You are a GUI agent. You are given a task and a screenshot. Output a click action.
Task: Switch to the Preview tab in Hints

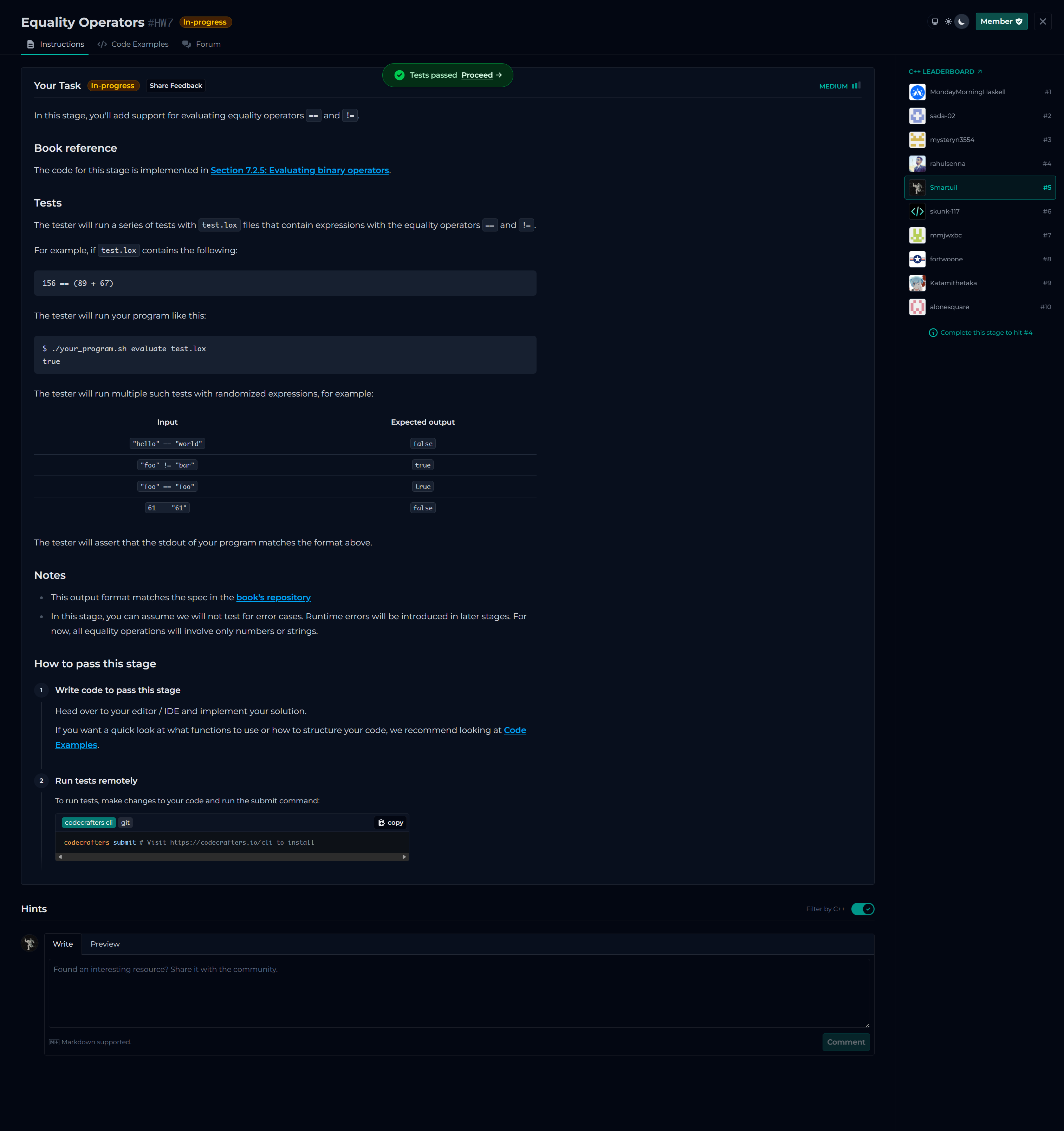(105, 944)
